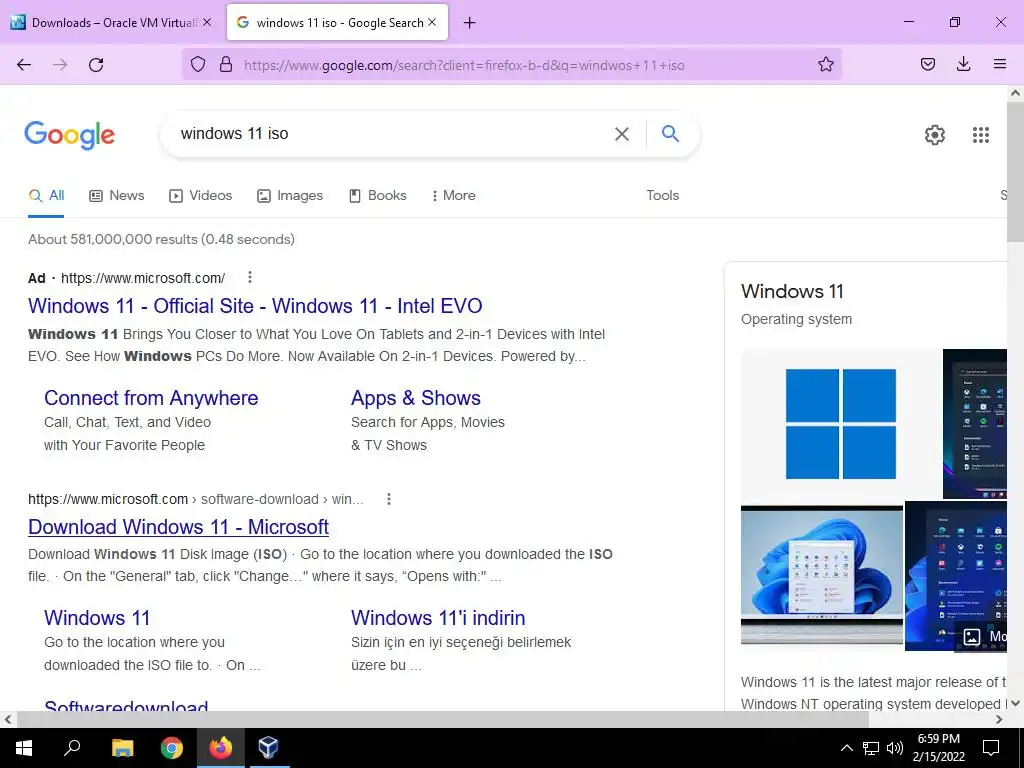Click the Google logo
Image resolution: width=1024 pixels, height=768 pixels.
[x=70, y=135]
